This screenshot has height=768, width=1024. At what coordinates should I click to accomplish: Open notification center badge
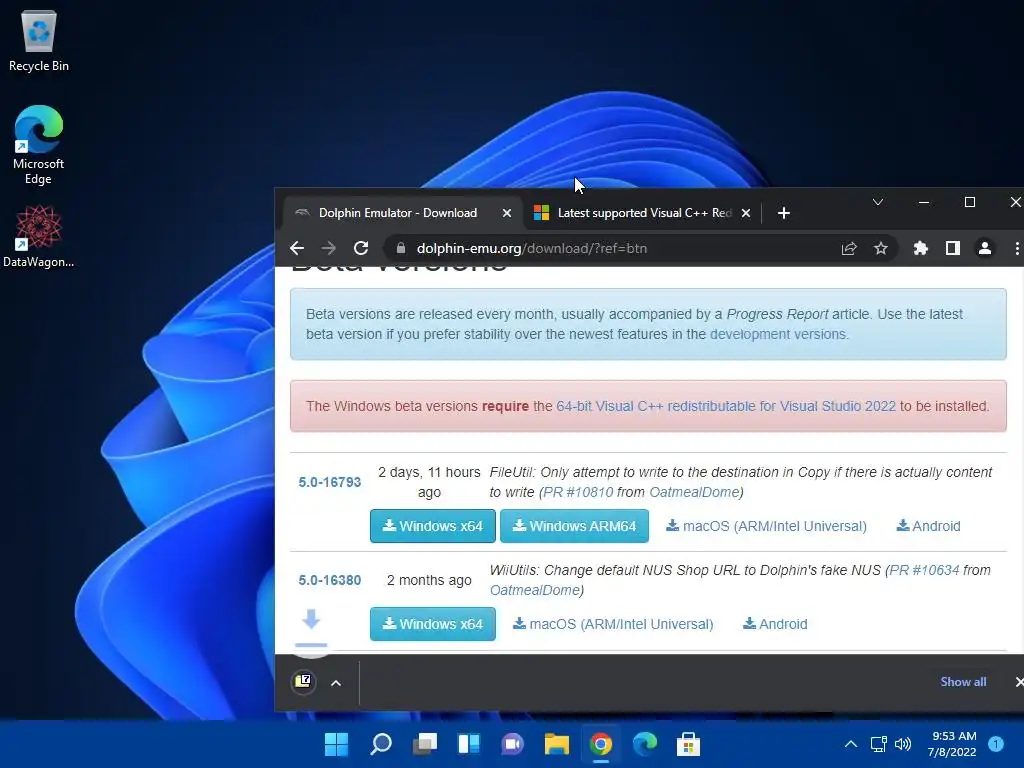coord(996,743)
